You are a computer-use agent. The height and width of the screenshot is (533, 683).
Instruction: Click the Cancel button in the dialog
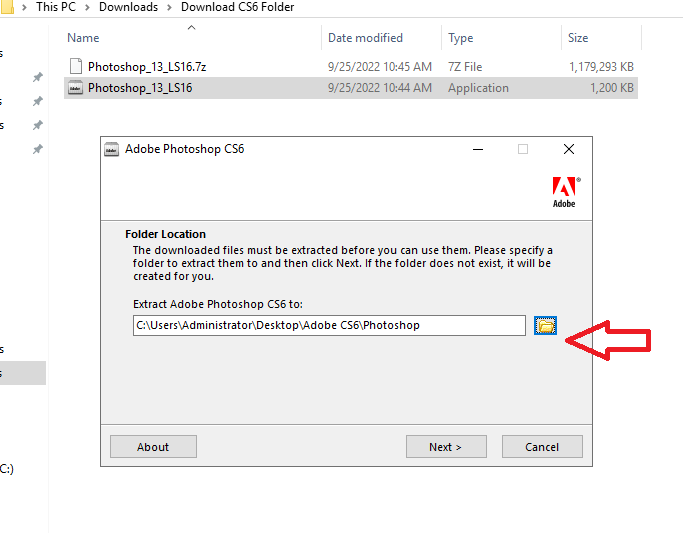(x=542, y=447)
